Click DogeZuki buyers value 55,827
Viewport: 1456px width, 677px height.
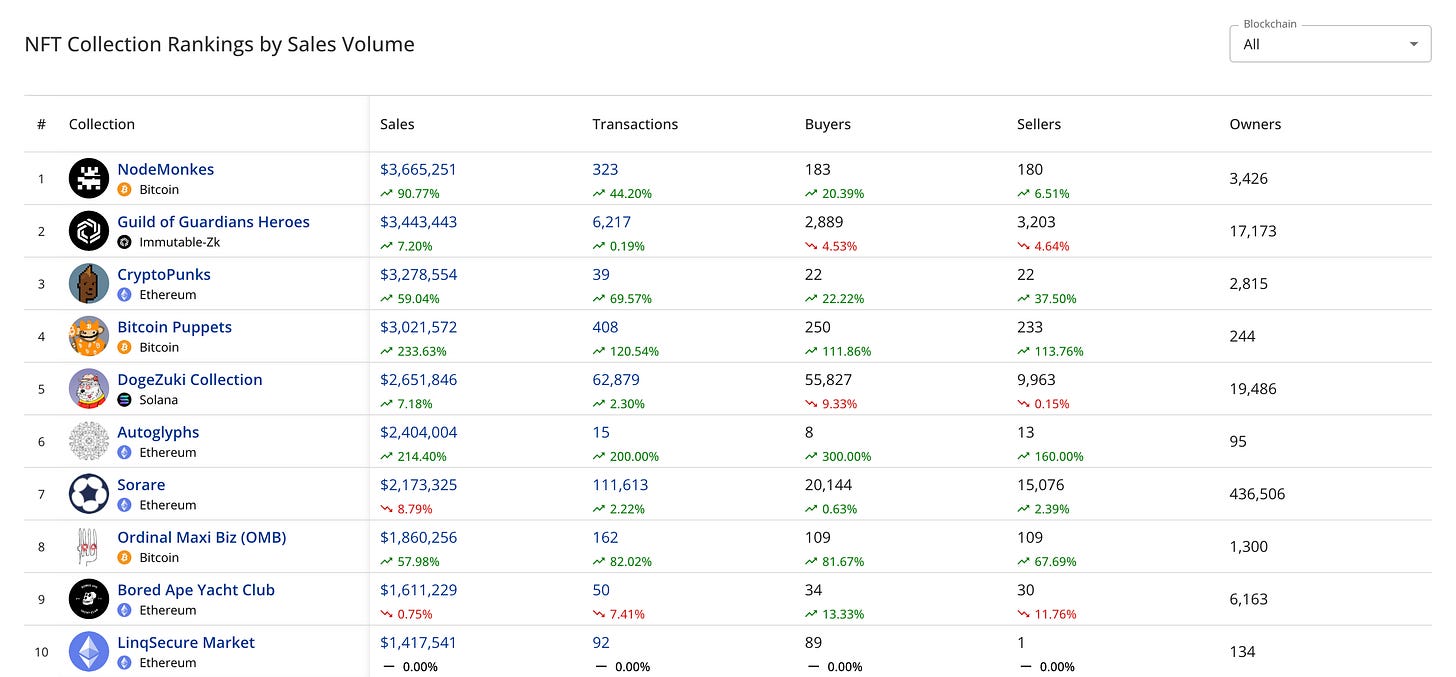(x=829, y=379)
